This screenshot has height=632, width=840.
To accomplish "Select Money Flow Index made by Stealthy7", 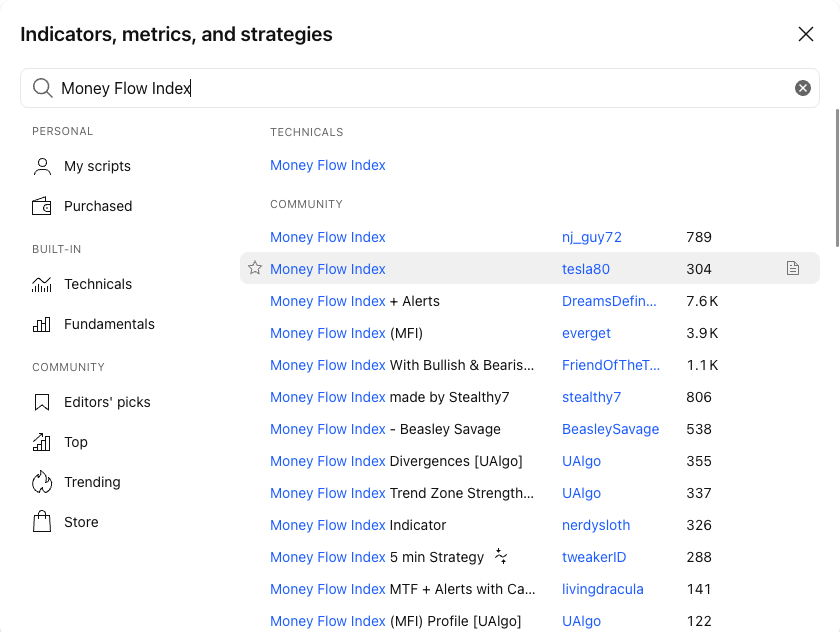I will tap(389, 397).
